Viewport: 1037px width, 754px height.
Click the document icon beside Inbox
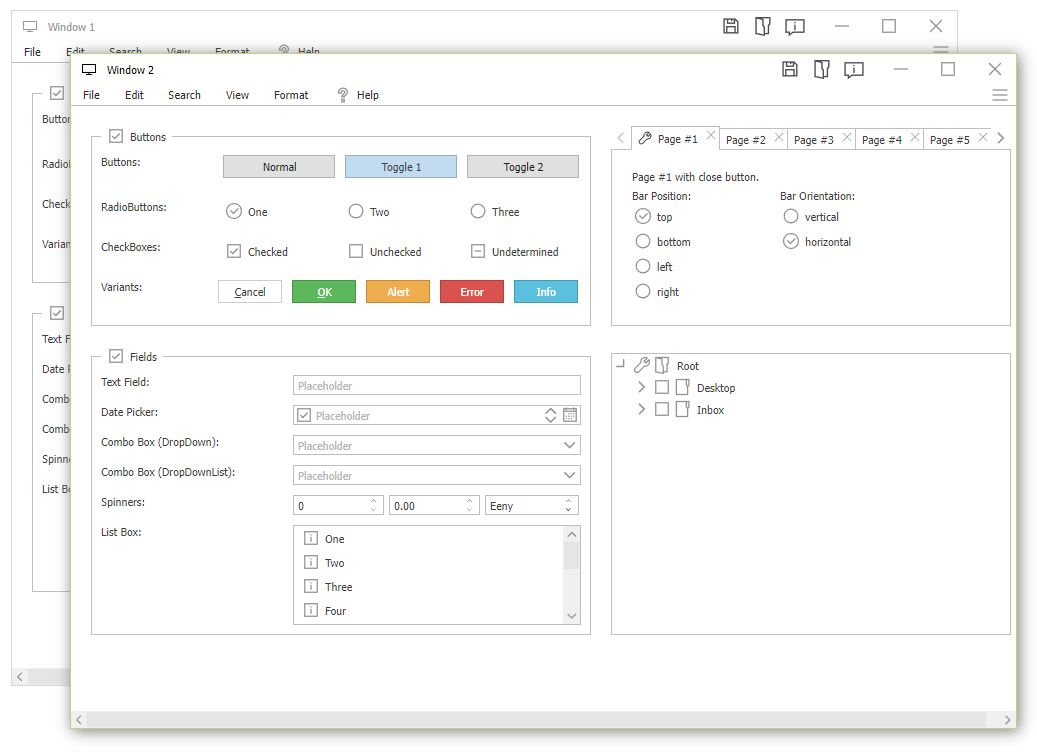point(683,409)
